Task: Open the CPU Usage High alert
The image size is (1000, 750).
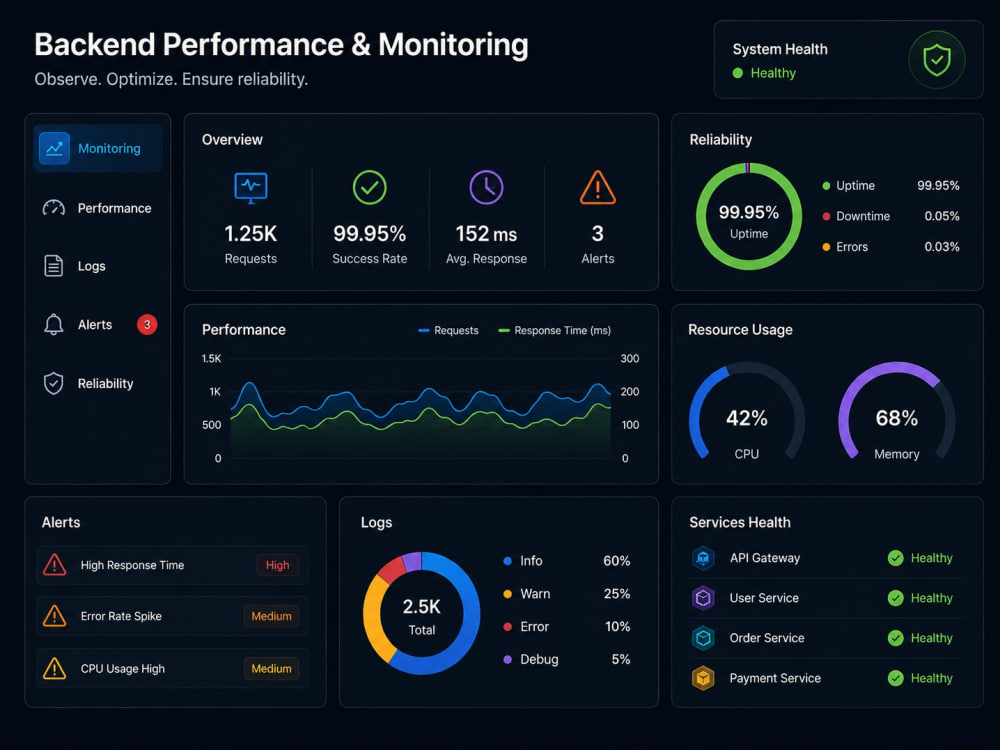Action: (172, 668)
